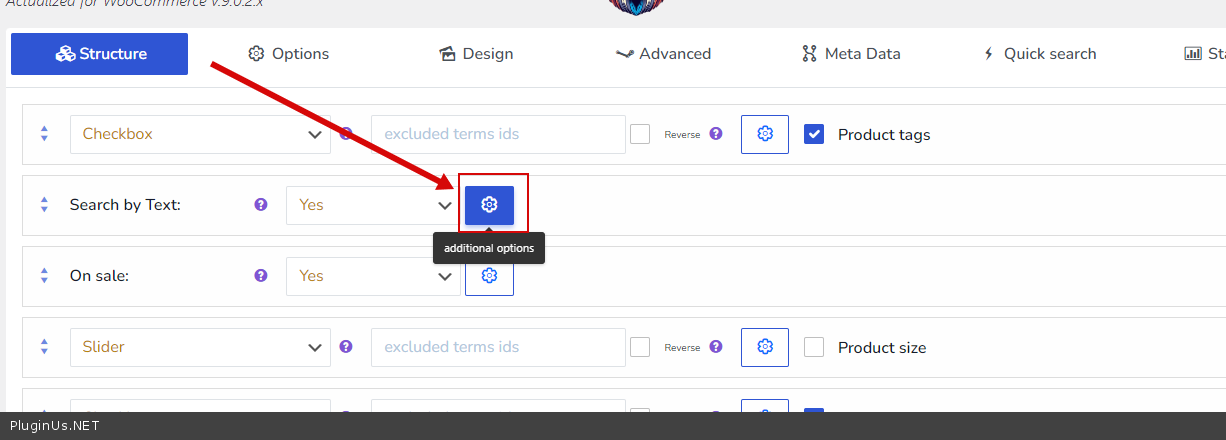Image resolution: width=1226 pixels, height=440 pixels.
Task: Open the Slider view type dropdown
Action: 200,347
